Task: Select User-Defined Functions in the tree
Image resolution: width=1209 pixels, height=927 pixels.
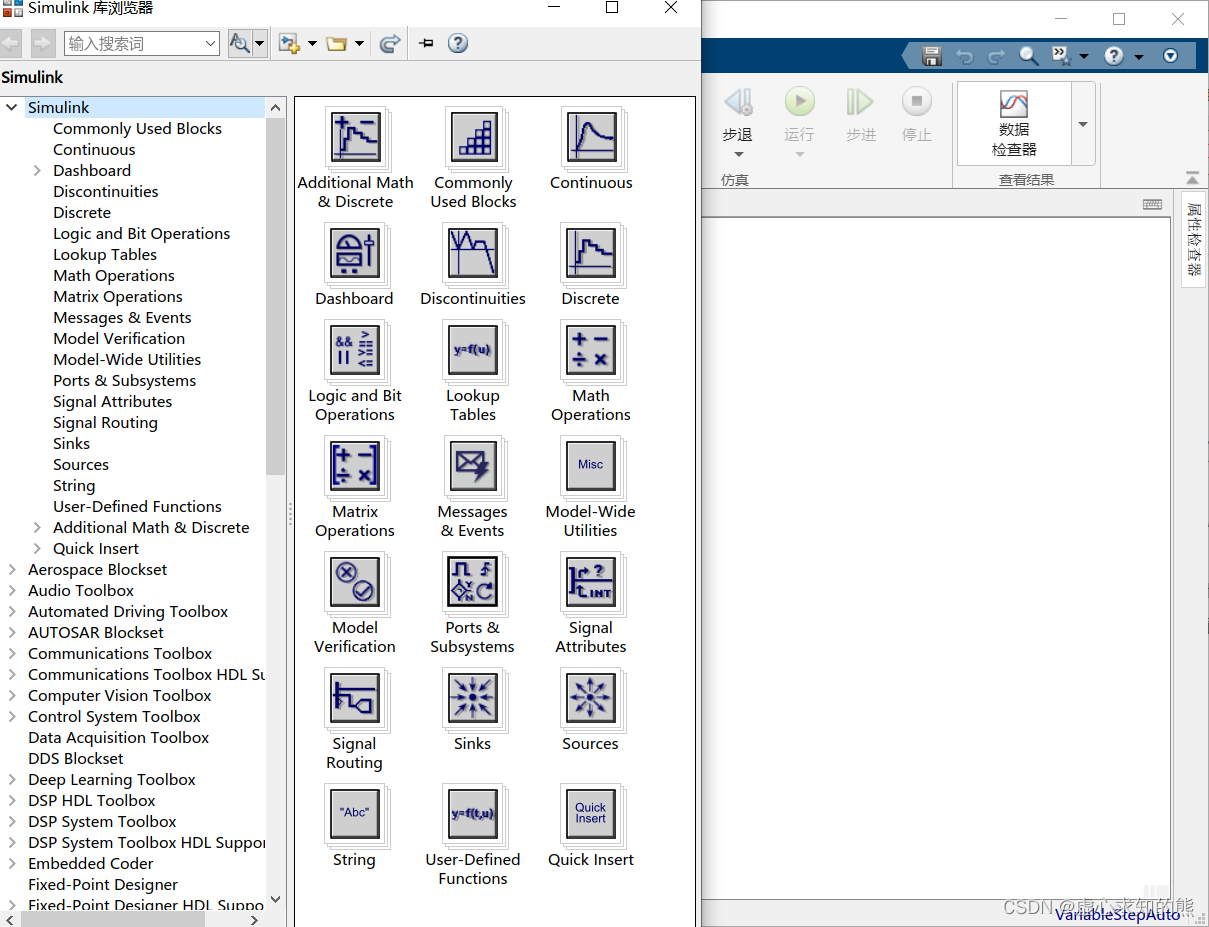Action: (x=137, y=507)
